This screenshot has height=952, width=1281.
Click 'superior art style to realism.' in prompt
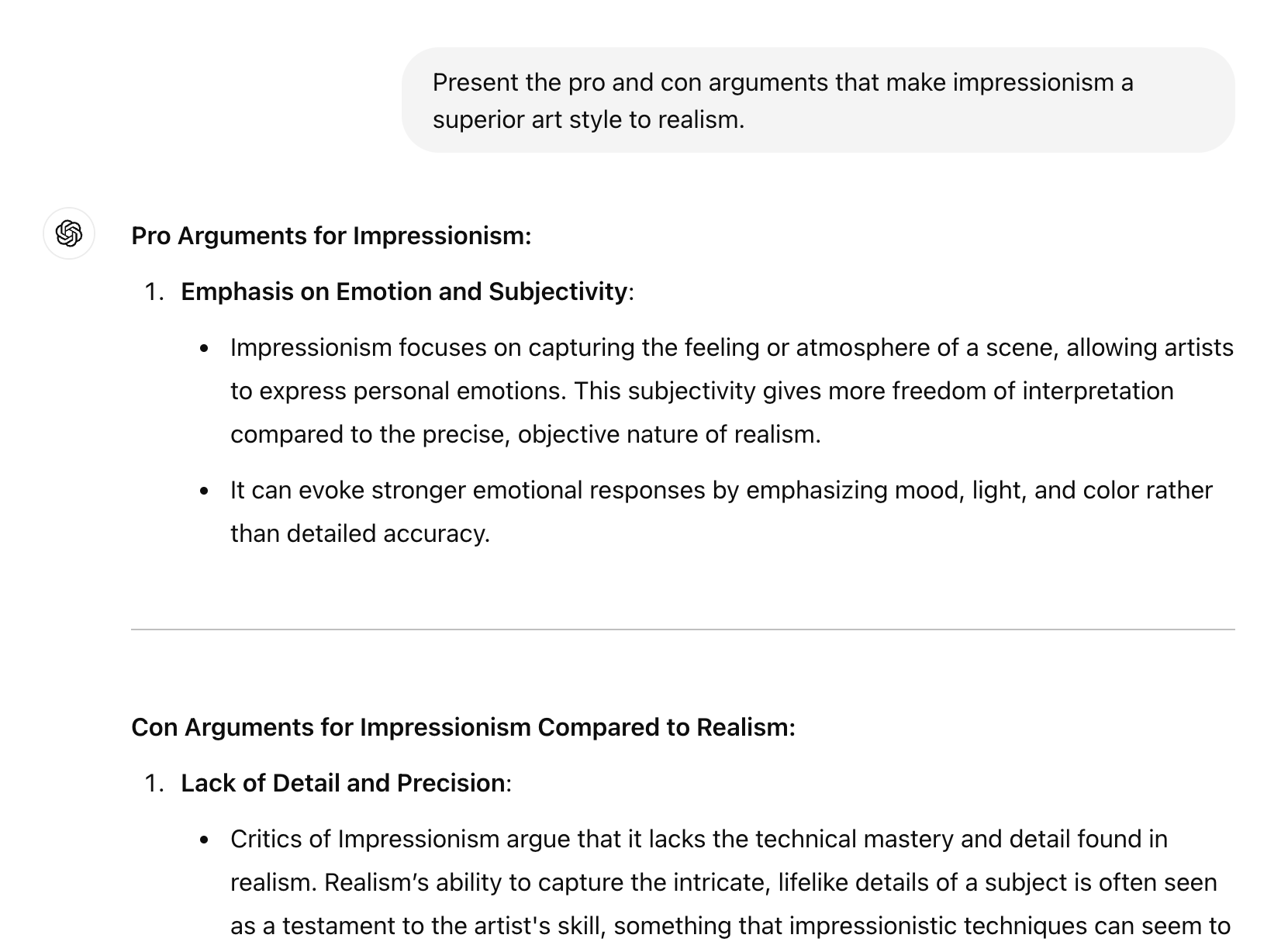tap(588, 119)
